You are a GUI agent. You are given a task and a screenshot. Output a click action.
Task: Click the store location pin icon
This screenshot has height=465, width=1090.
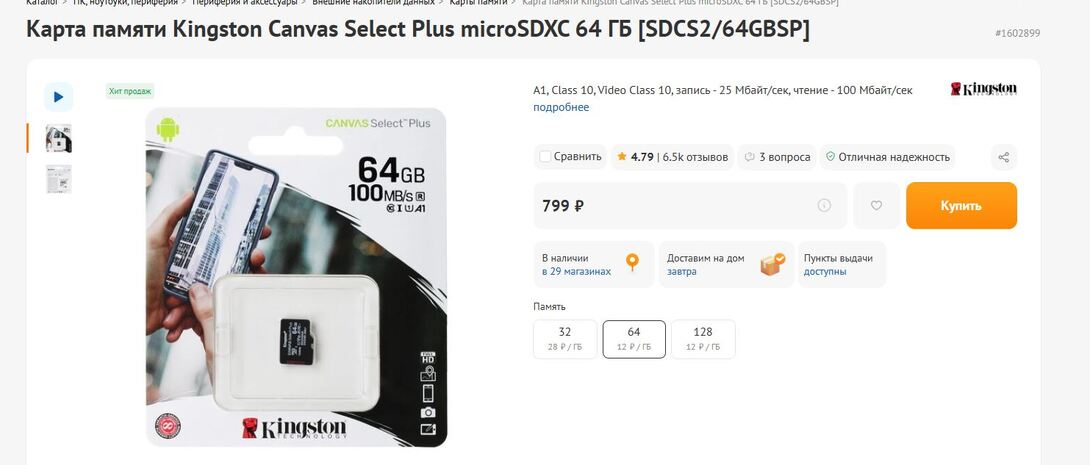632,263
